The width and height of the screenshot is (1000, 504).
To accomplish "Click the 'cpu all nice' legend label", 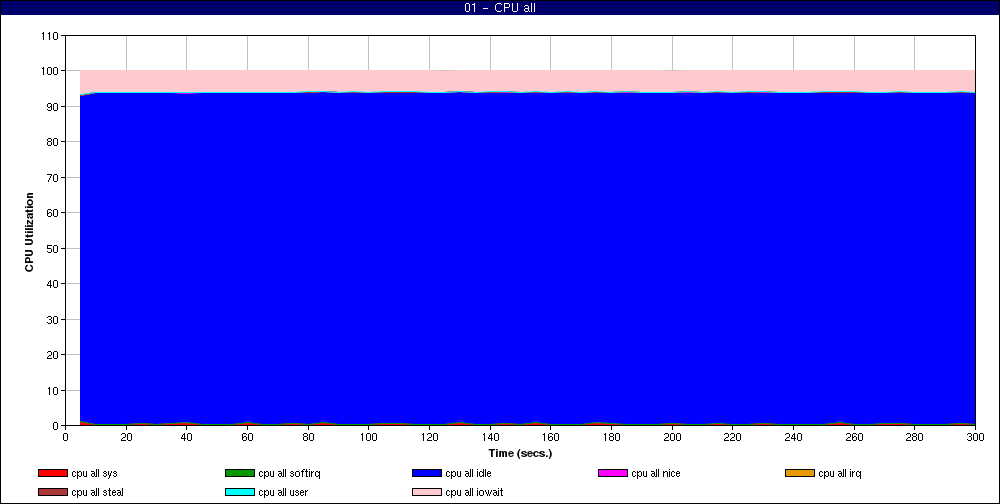I will pos(656,473).
